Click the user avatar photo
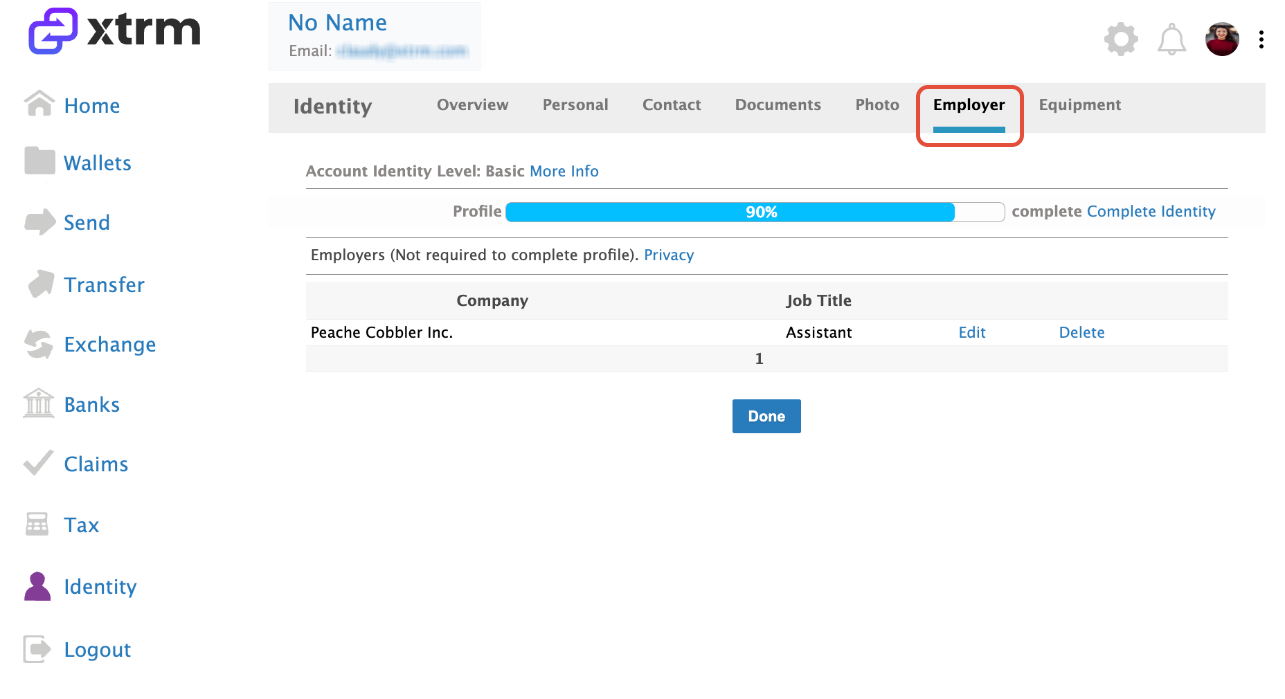 pos(1223,39)
